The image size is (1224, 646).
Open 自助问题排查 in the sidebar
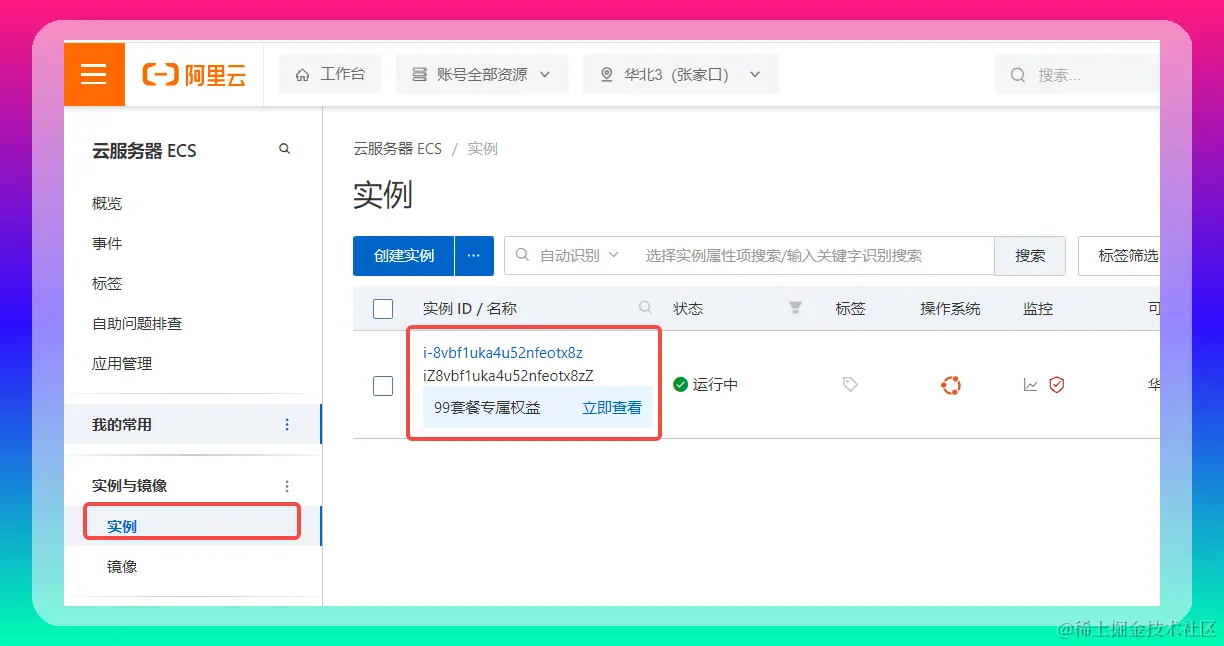[x=137, y=323]
